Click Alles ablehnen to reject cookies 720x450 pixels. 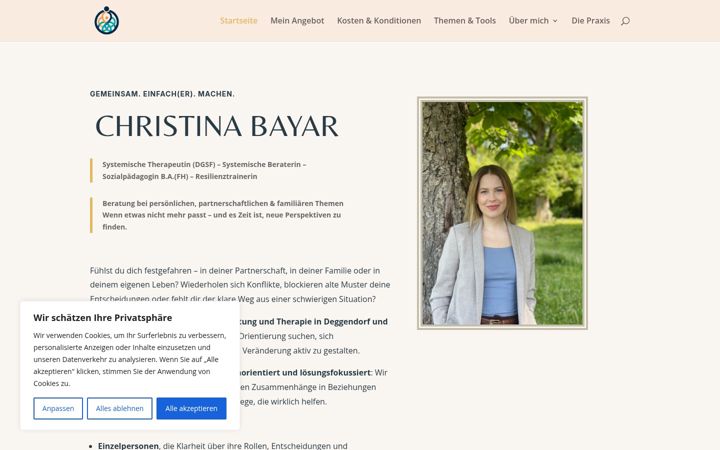pyautogui.click(x=119, y=408)
